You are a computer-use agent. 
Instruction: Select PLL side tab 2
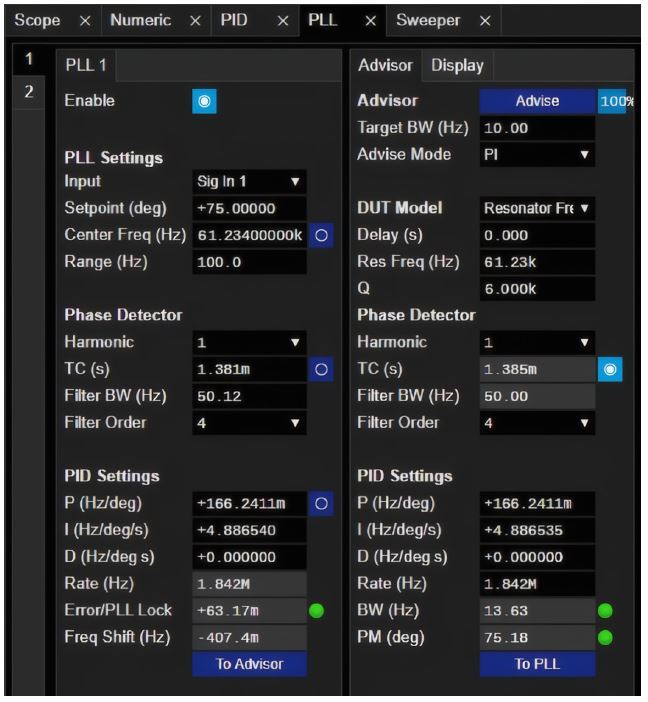(x=29, y=92)
